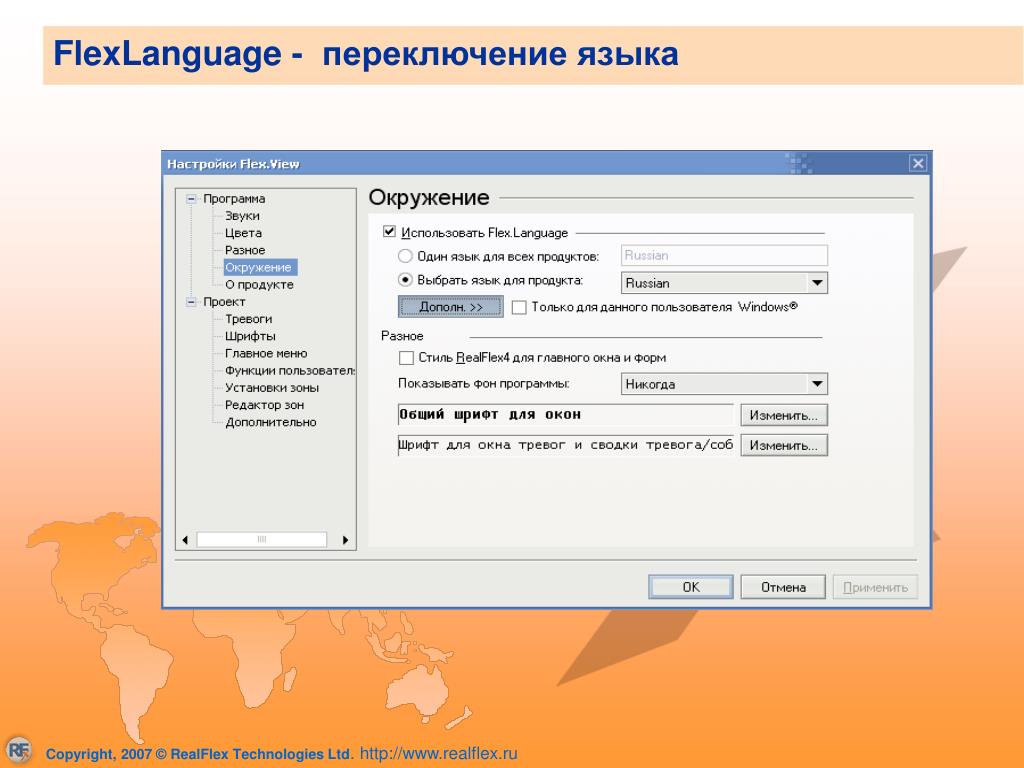
Task: Confirm settings with OK button
Action: click(x=691, y=586)
